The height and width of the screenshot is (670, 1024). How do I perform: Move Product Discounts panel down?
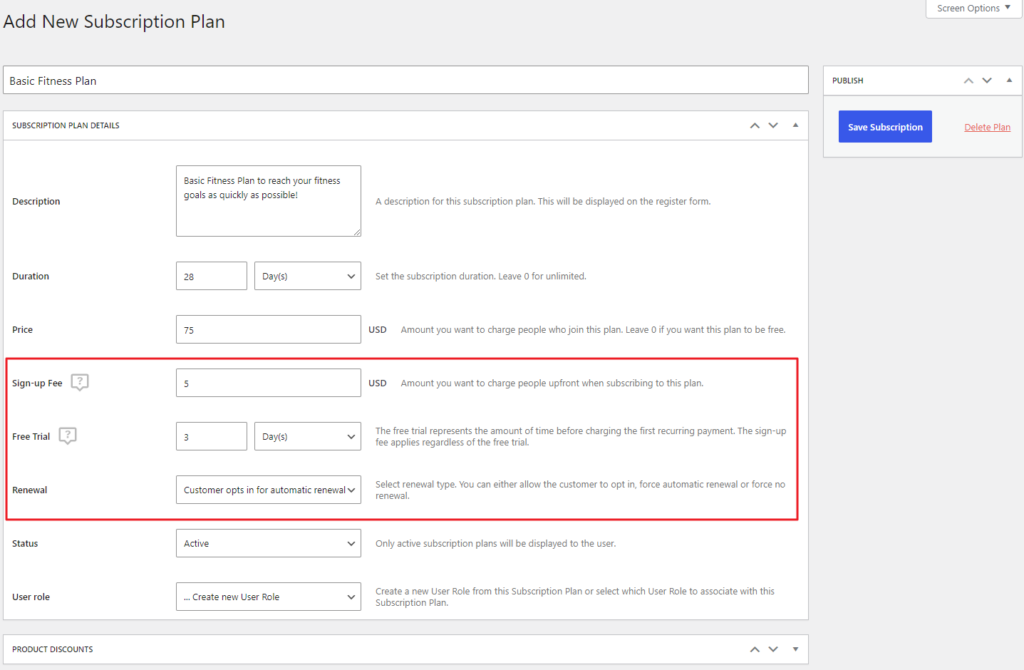tap(773, 650)
